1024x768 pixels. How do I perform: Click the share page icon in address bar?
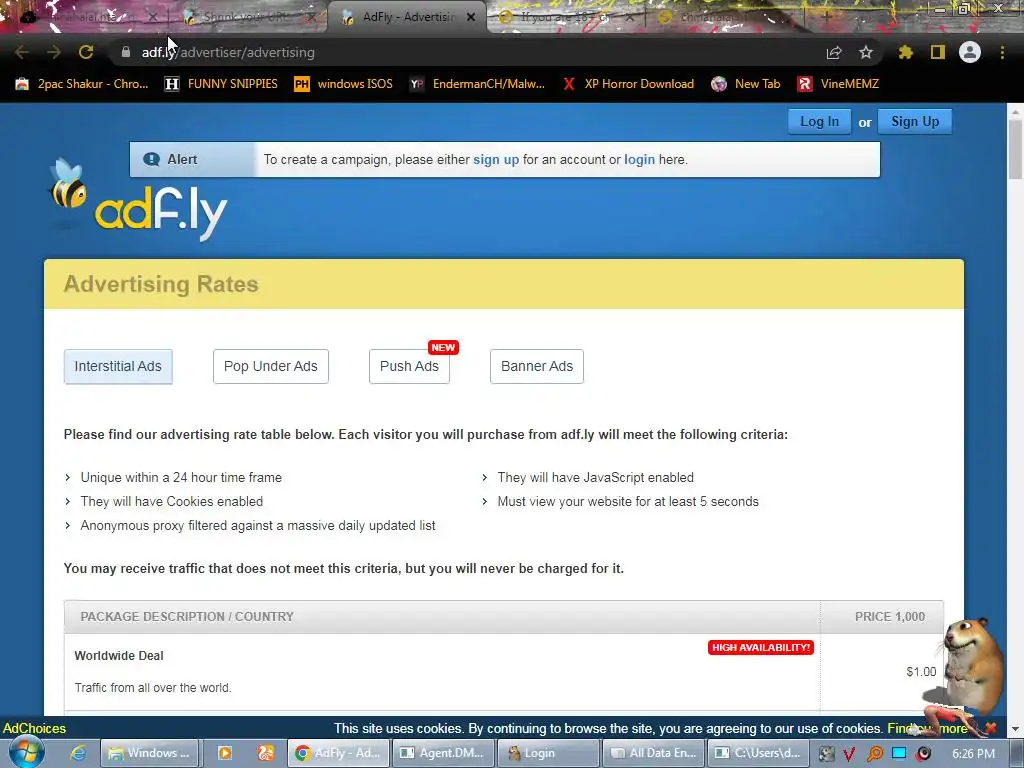coord(834,52)
